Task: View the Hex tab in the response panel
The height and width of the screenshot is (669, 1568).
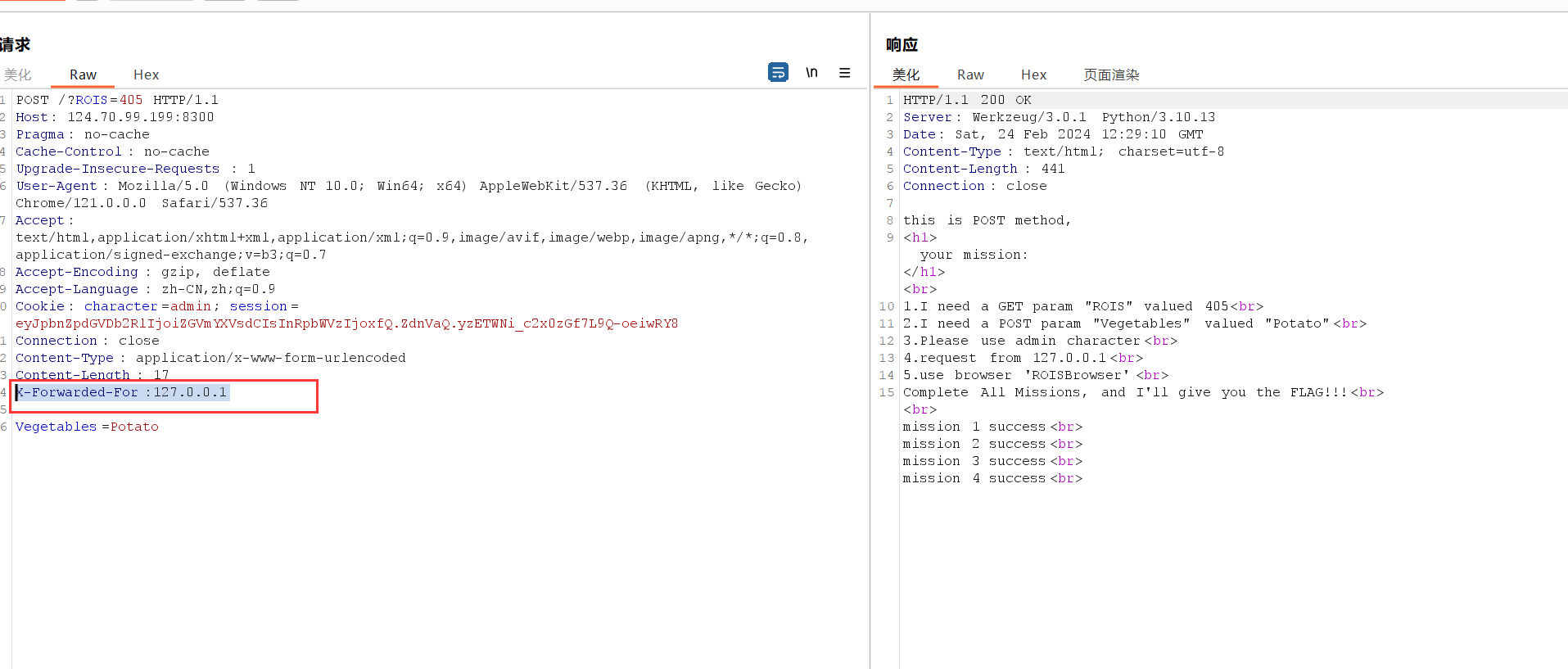Action: [x=1033, y=75]
